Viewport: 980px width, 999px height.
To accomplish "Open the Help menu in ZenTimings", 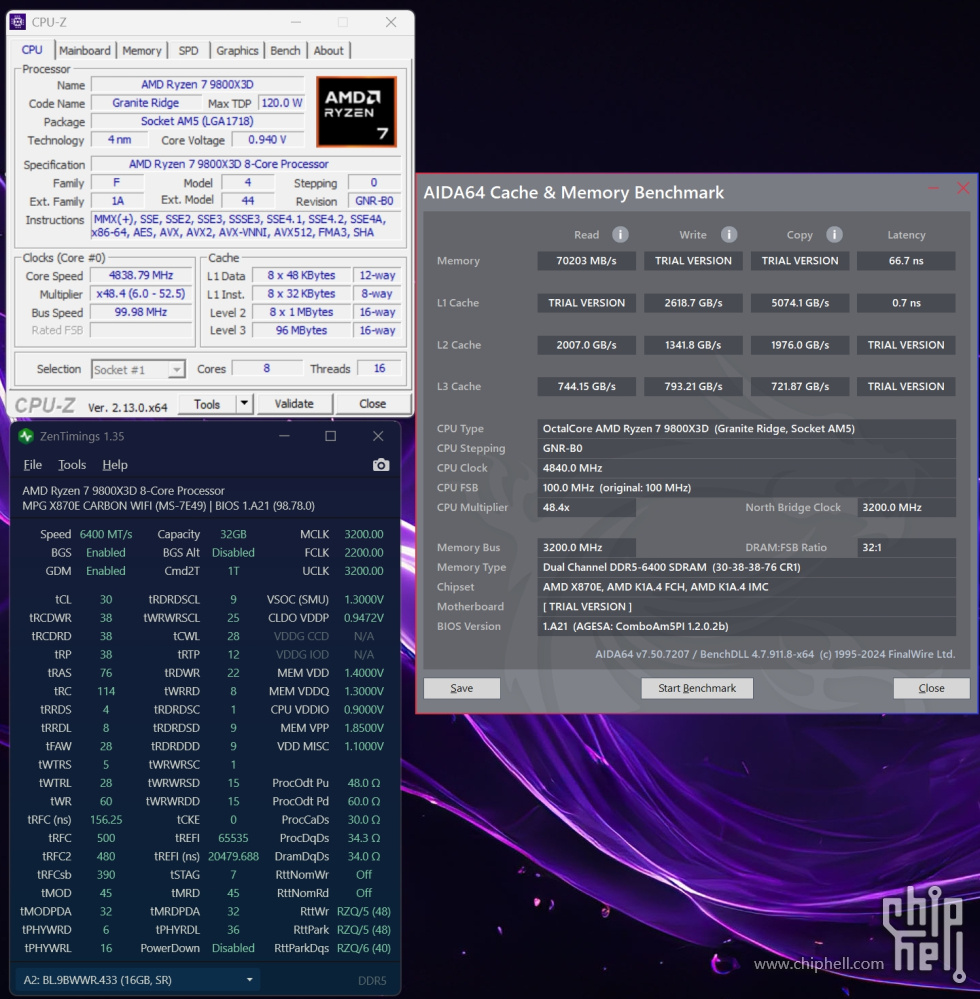I will coord(115,464).
